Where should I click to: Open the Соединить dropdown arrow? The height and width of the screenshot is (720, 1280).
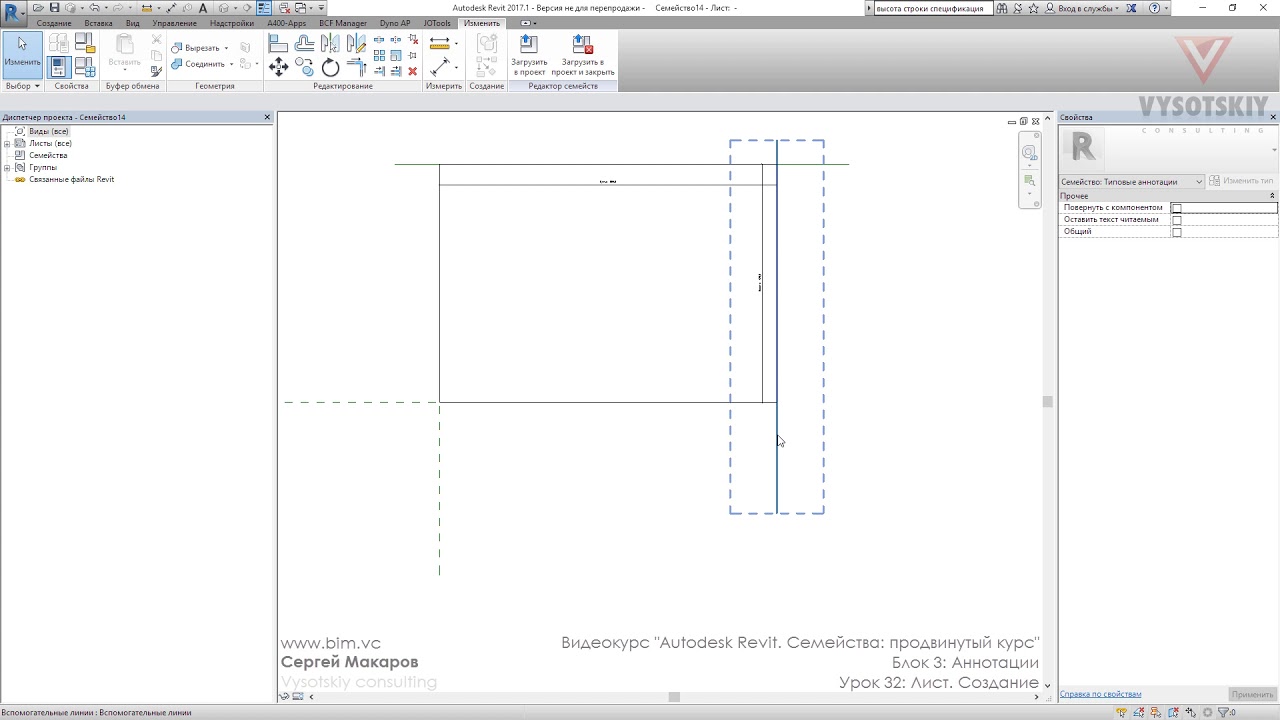tap(231, 64)
